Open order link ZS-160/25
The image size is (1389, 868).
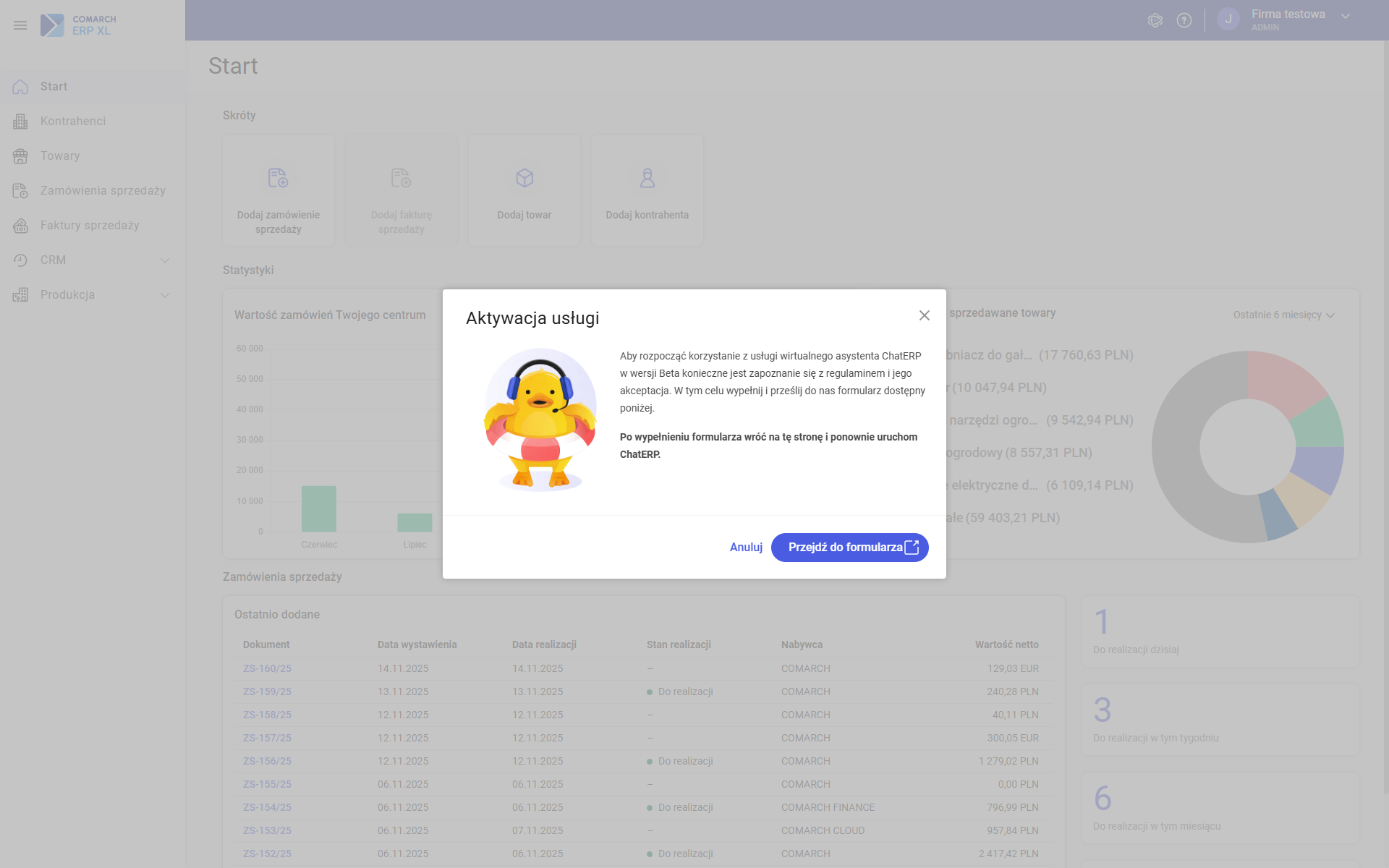[x=267, y=669]
